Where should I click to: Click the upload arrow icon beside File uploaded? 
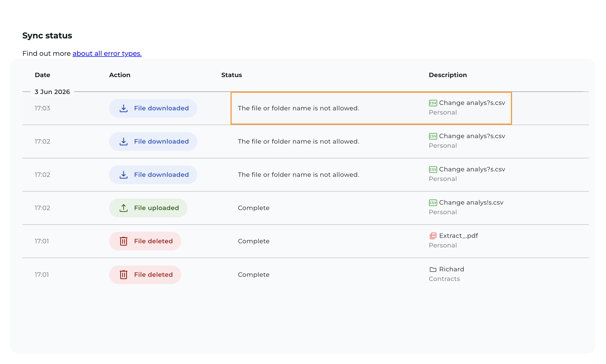tap(123, 208)
